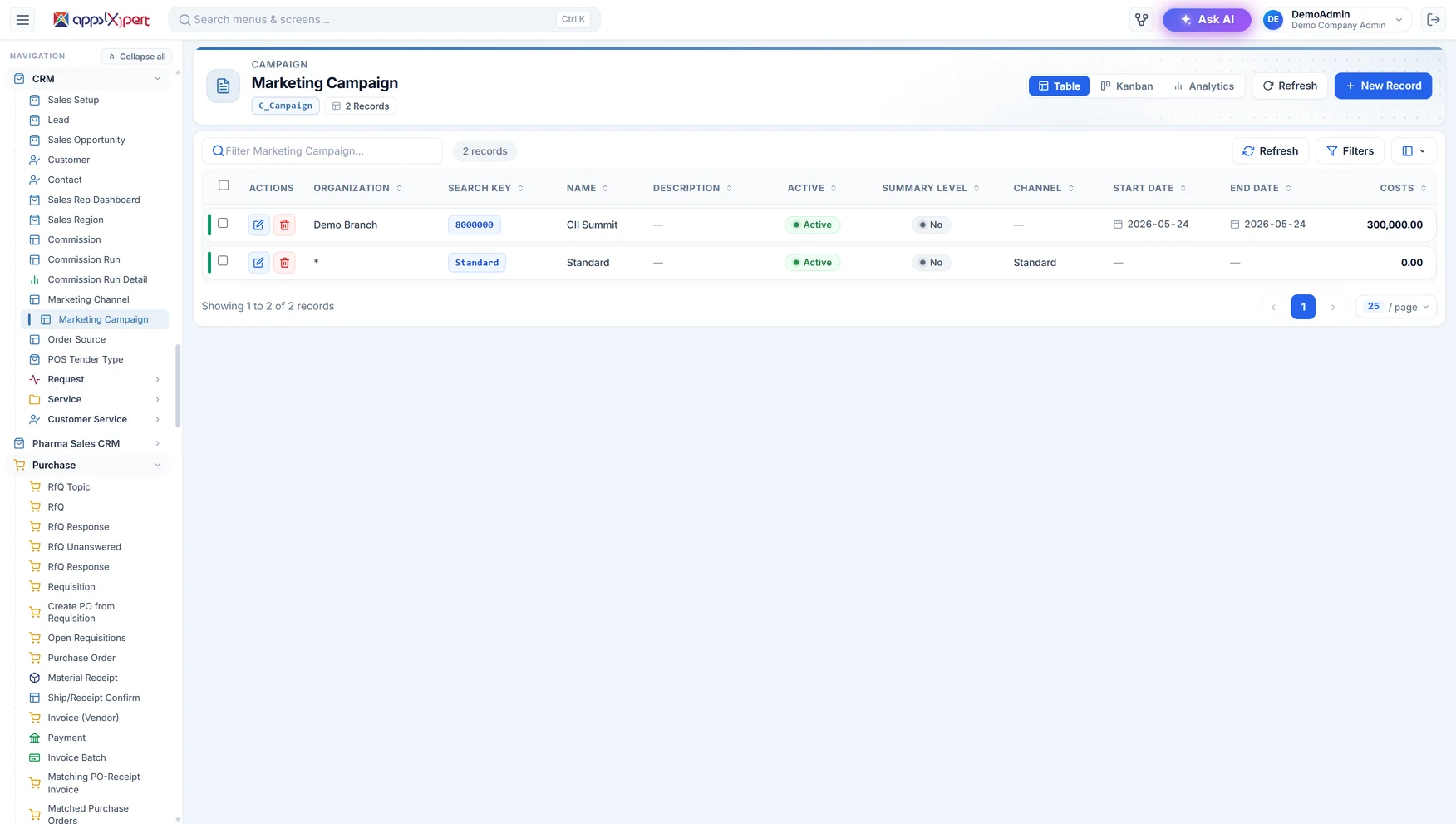Open the hamburger menu icon
The image size is (1456, 824).
tap(22, 20)
